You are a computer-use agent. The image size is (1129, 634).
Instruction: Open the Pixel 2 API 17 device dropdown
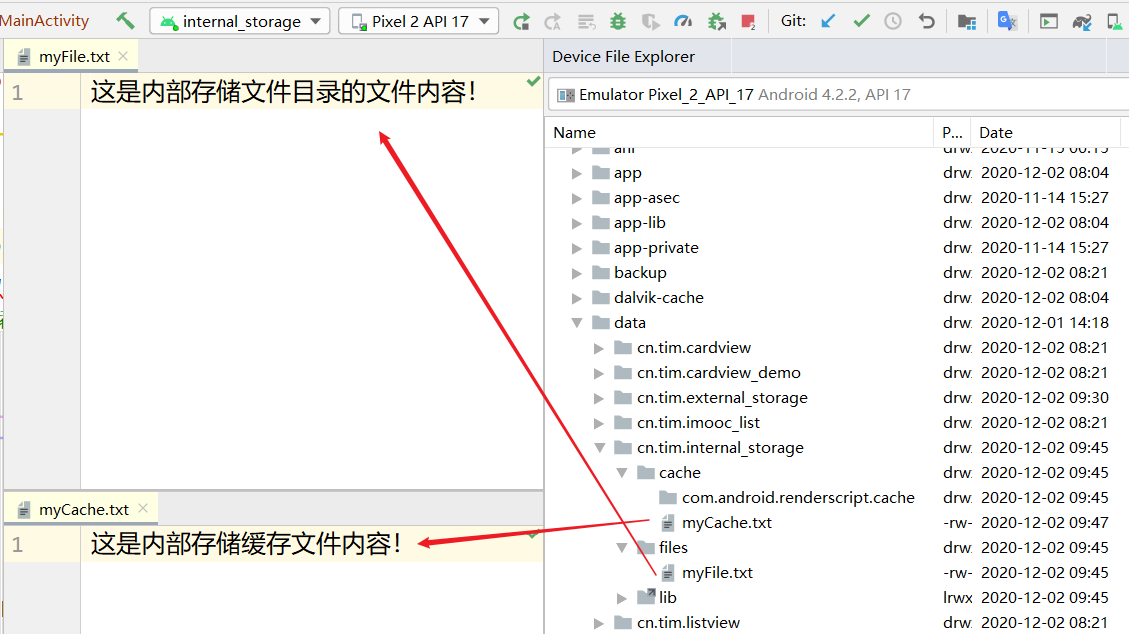coord(419,21)
